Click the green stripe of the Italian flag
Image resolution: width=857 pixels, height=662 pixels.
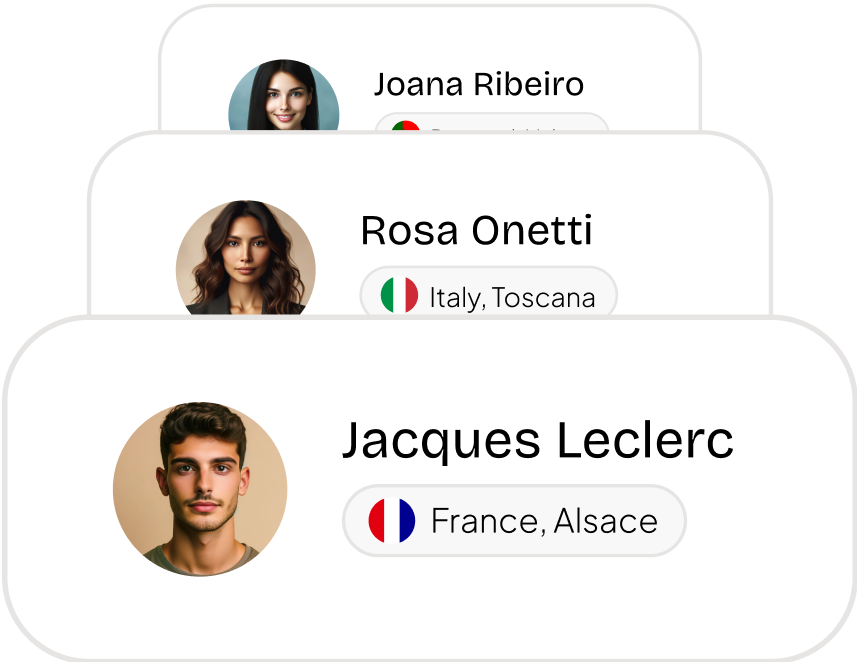pos(388,296)
